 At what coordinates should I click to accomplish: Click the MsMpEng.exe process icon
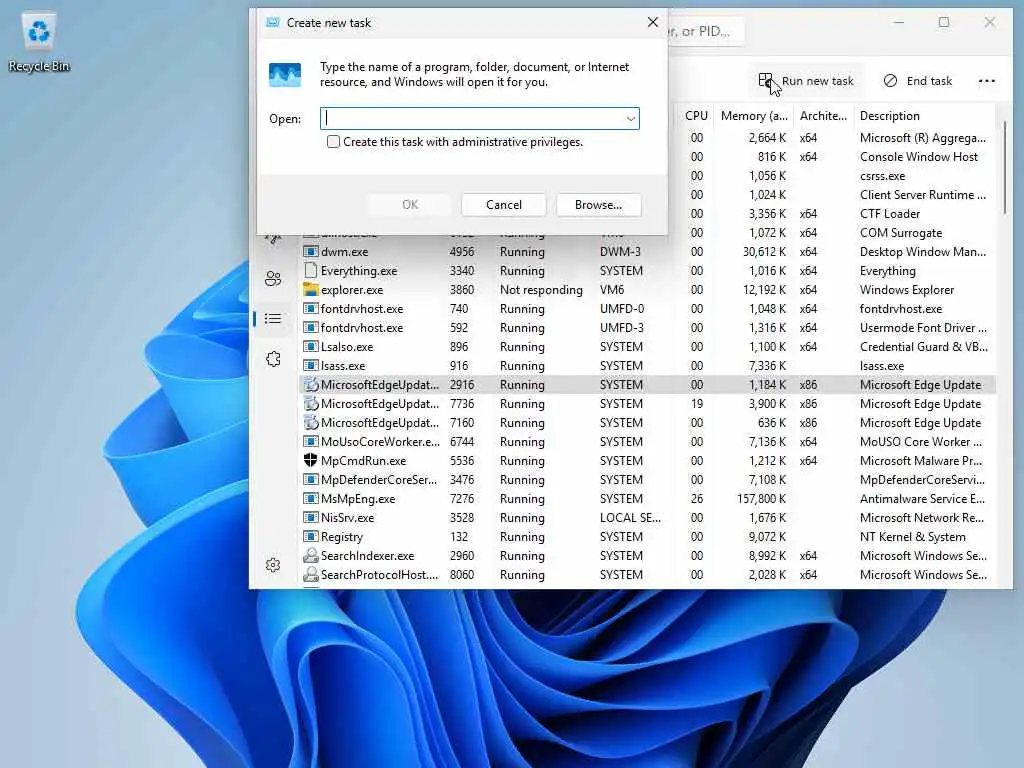point(310,498)
